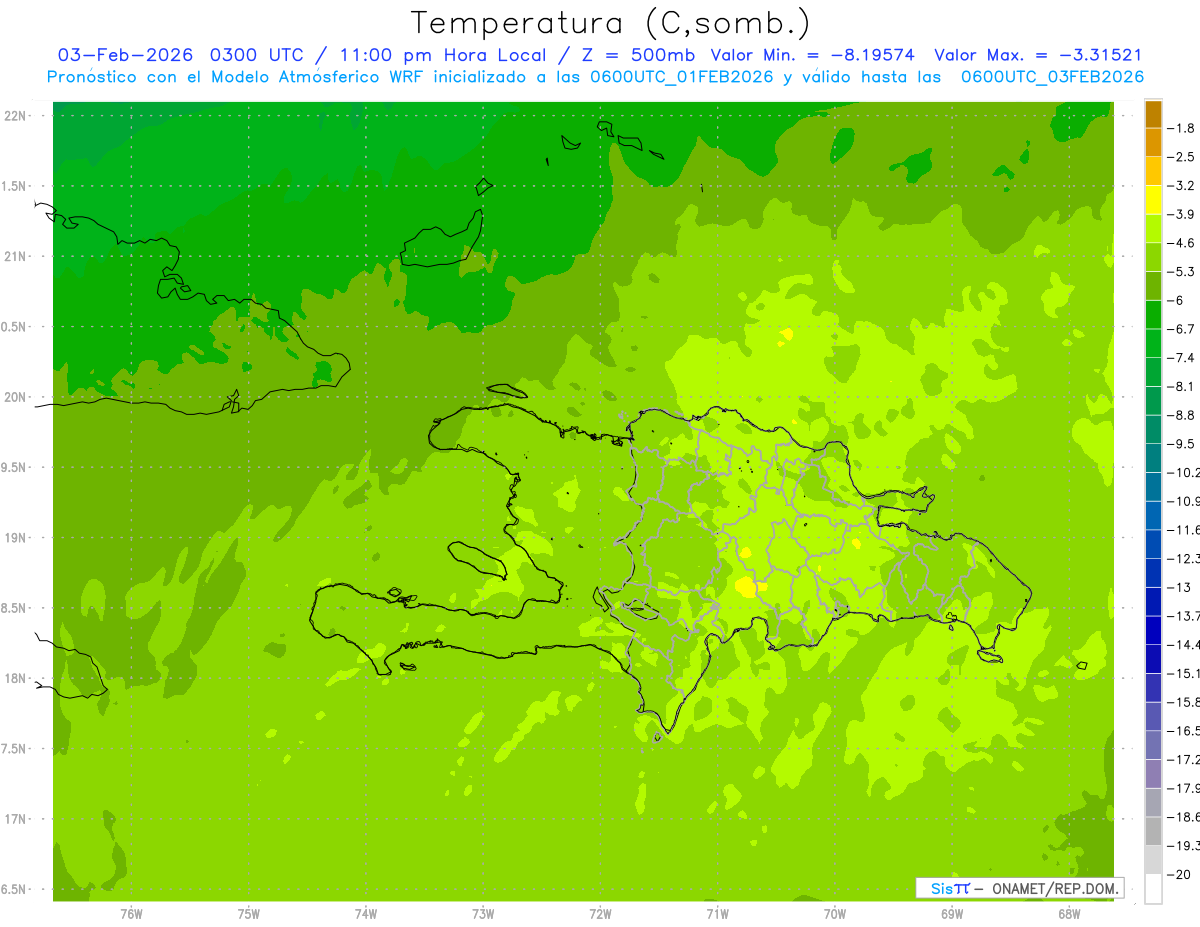The height and width of the screenshot is (927, 1200).
Task: Click the '18N' latitude label
Action: click(15, 679)
